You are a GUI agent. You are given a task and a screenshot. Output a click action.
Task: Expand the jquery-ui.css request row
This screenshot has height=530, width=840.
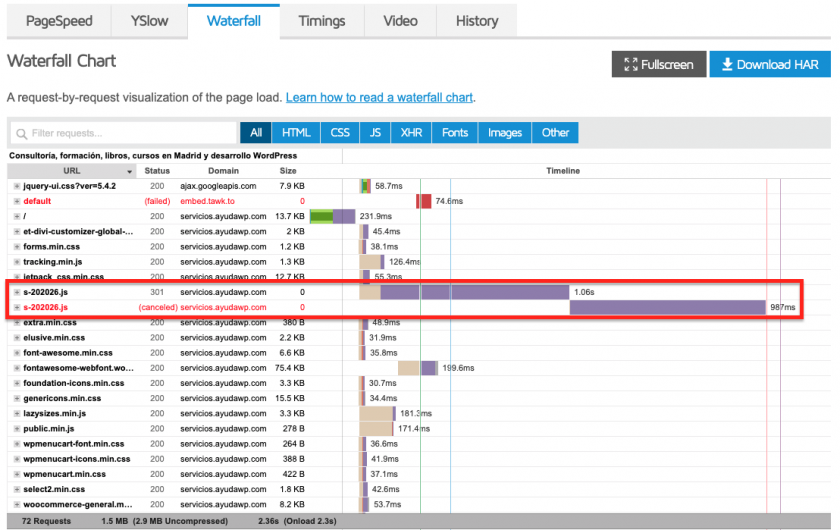tap(16, 186)
